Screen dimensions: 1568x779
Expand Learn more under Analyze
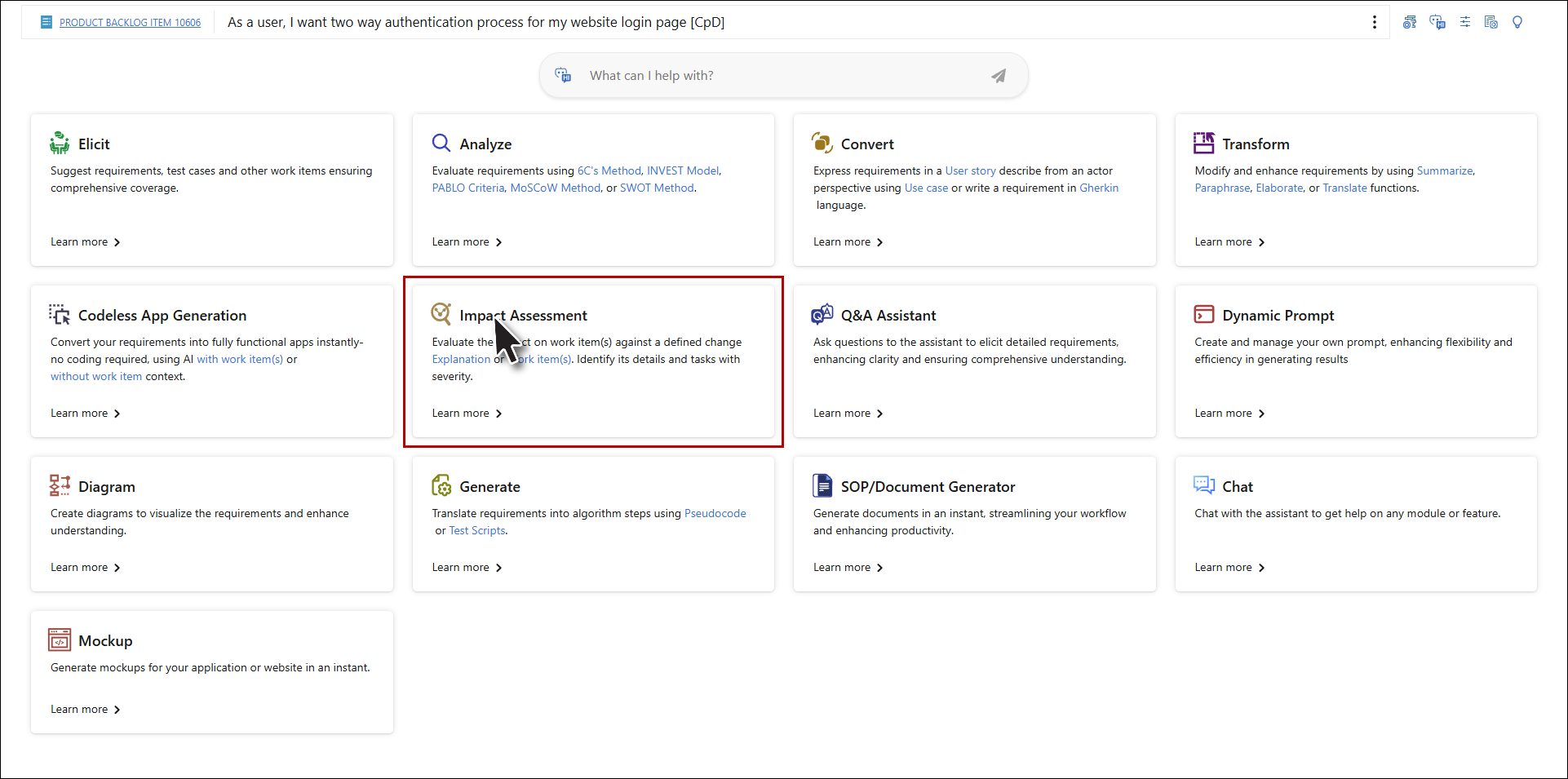point(467,242)
